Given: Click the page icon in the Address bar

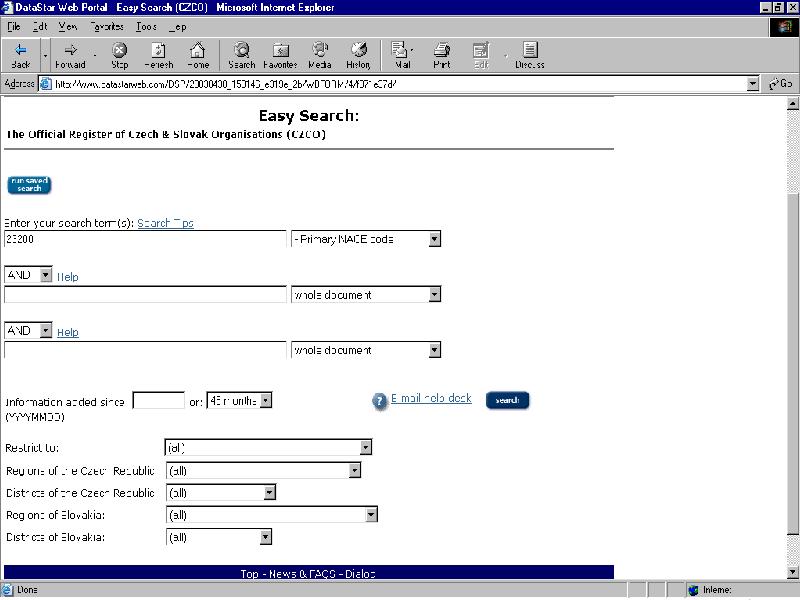Looking at the screenshot, I should tap(46, 84).
